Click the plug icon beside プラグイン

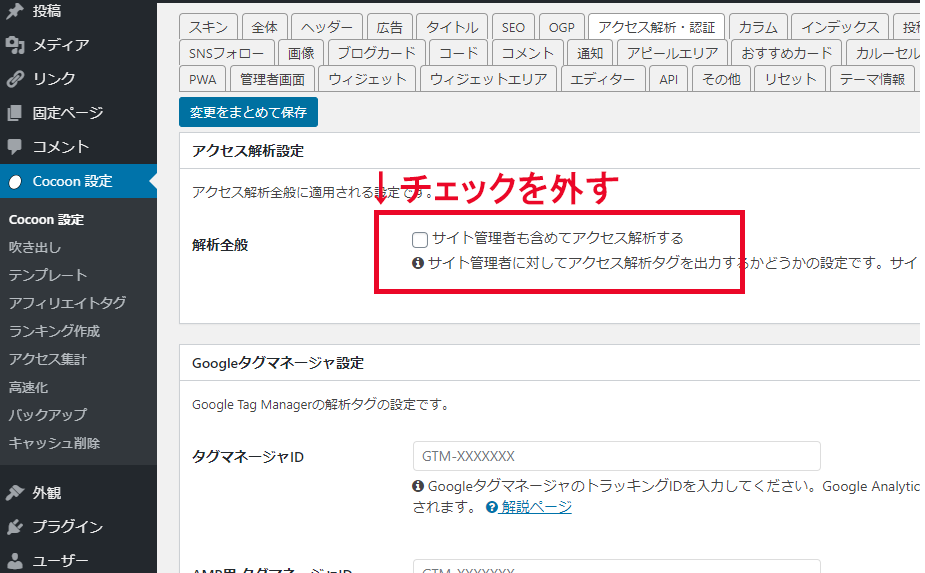click(15, 527)
